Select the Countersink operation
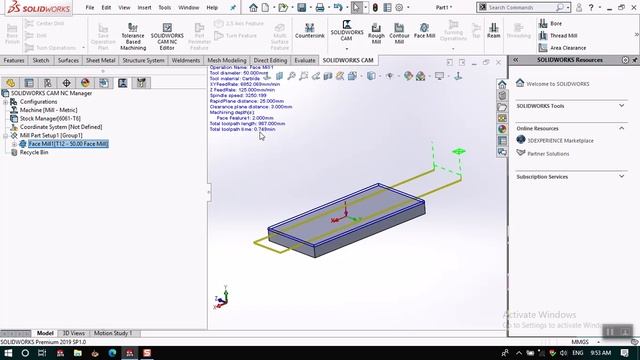Screen dimensions: 640x360 point(309,31)
